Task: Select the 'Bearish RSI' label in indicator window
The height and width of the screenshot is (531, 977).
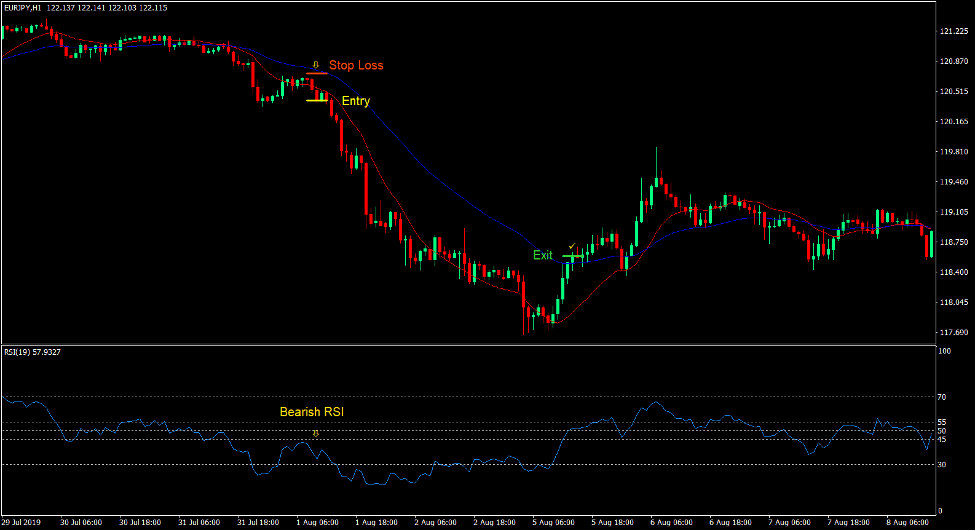Action: 312,412
